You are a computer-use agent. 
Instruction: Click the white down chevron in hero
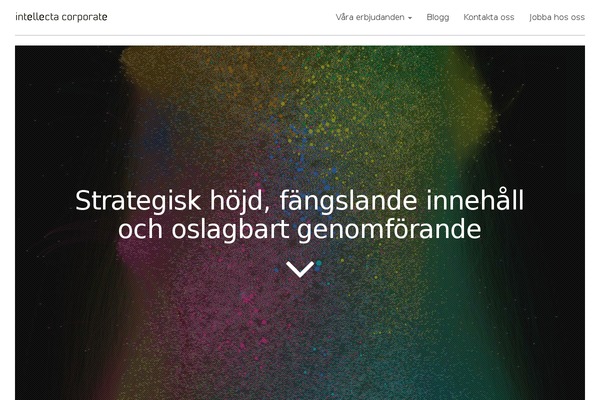[x=300, y=269]
